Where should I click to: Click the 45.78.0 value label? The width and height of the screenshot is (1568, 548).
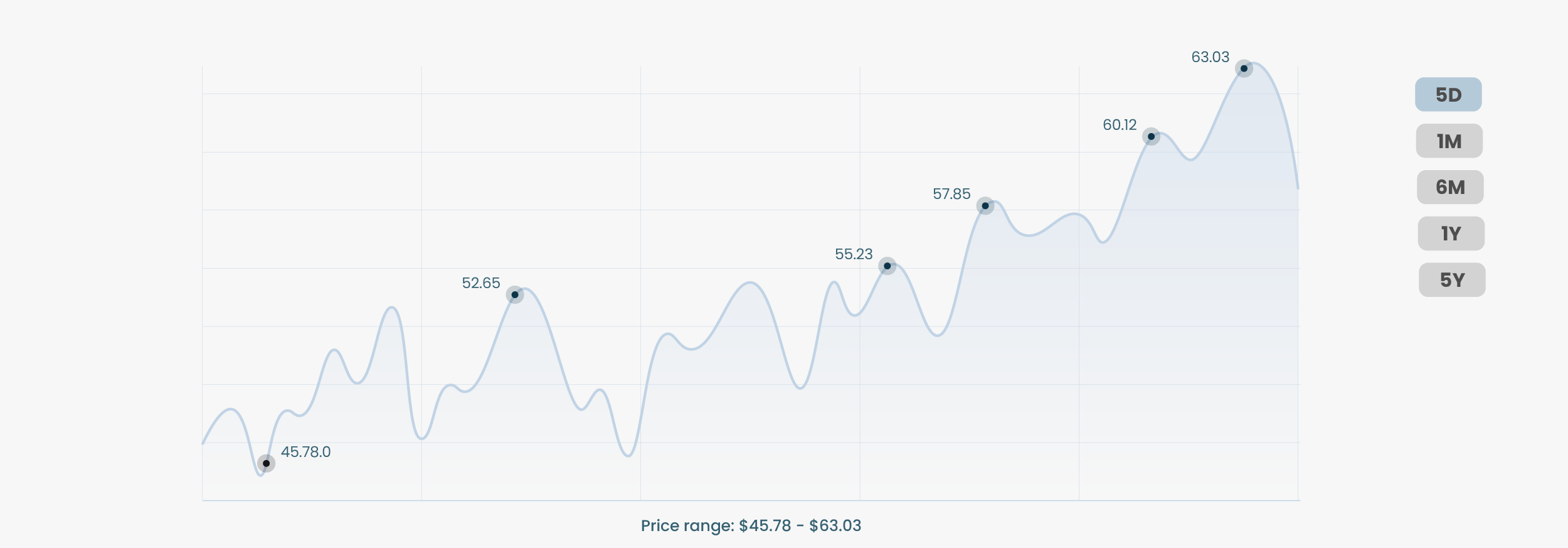(x=305, y=452)
